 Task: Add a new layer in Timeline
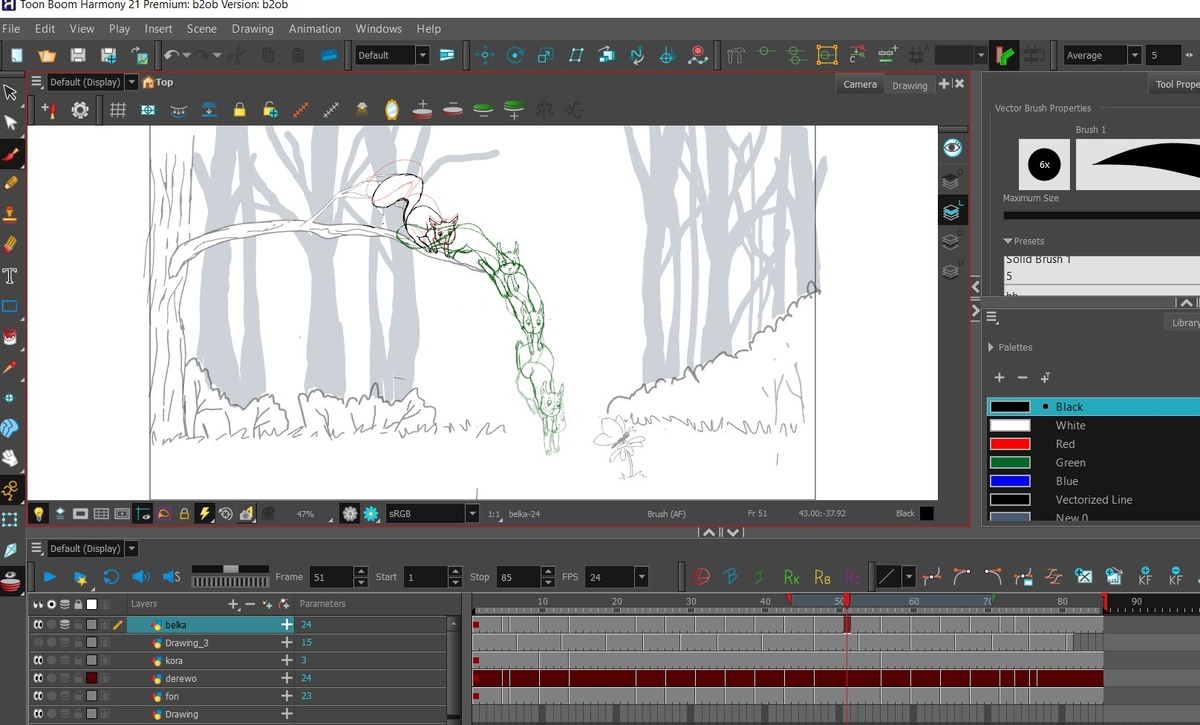[x=233, y=604]
